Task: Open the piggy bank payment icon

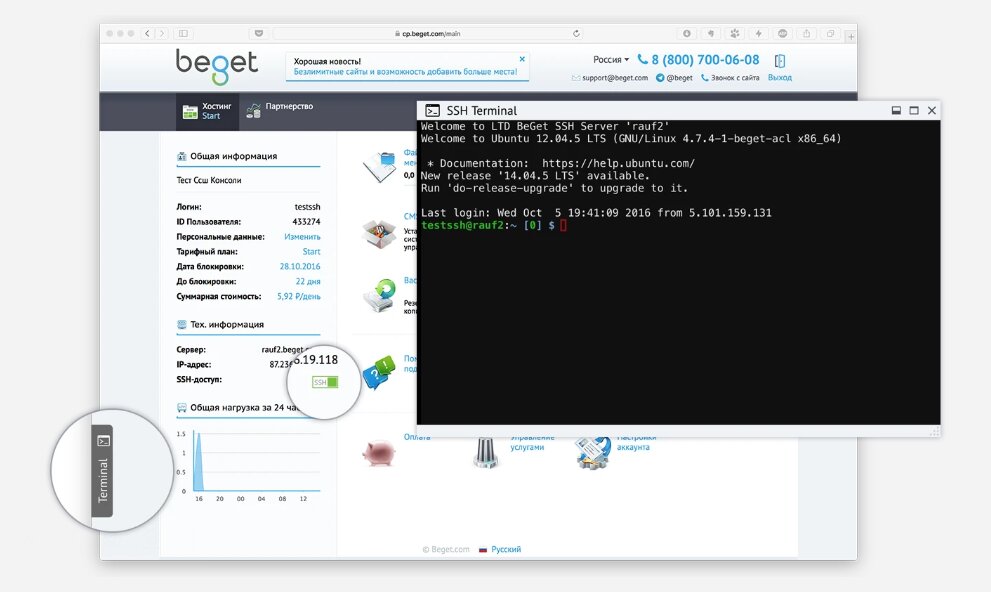Action: click(379, 453)
